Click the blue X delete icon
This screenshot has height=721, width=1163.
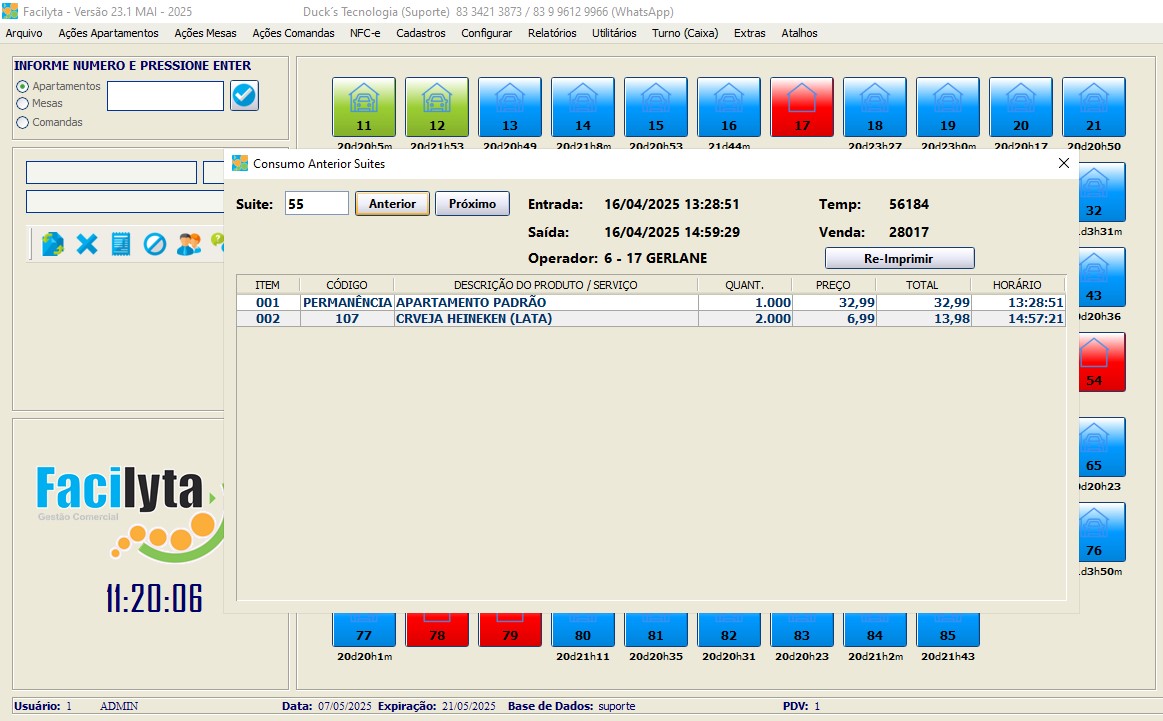[87, 244]
